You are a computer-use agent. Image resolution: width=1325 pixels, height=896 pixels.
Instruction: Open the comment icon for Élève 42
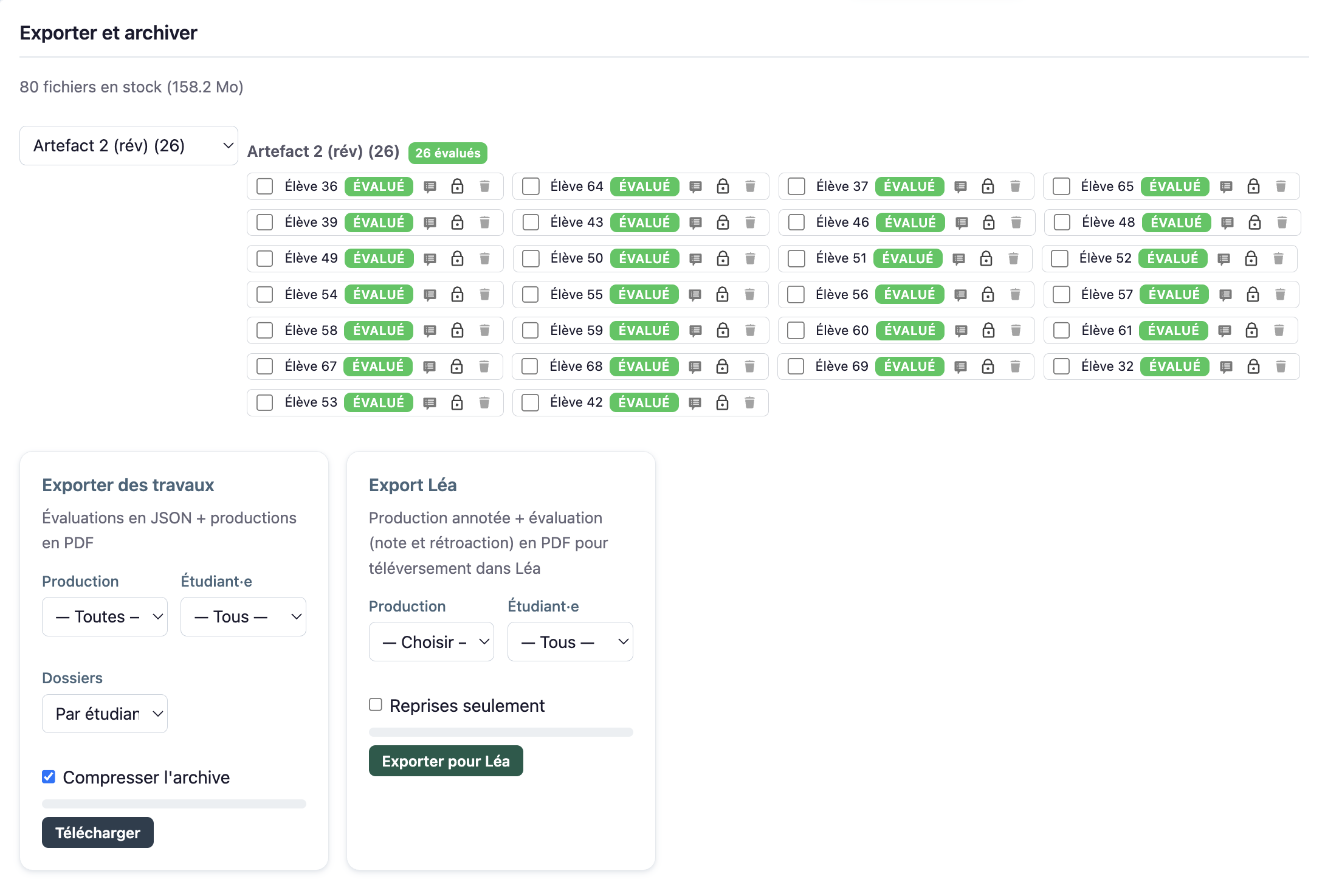[695, 402]
